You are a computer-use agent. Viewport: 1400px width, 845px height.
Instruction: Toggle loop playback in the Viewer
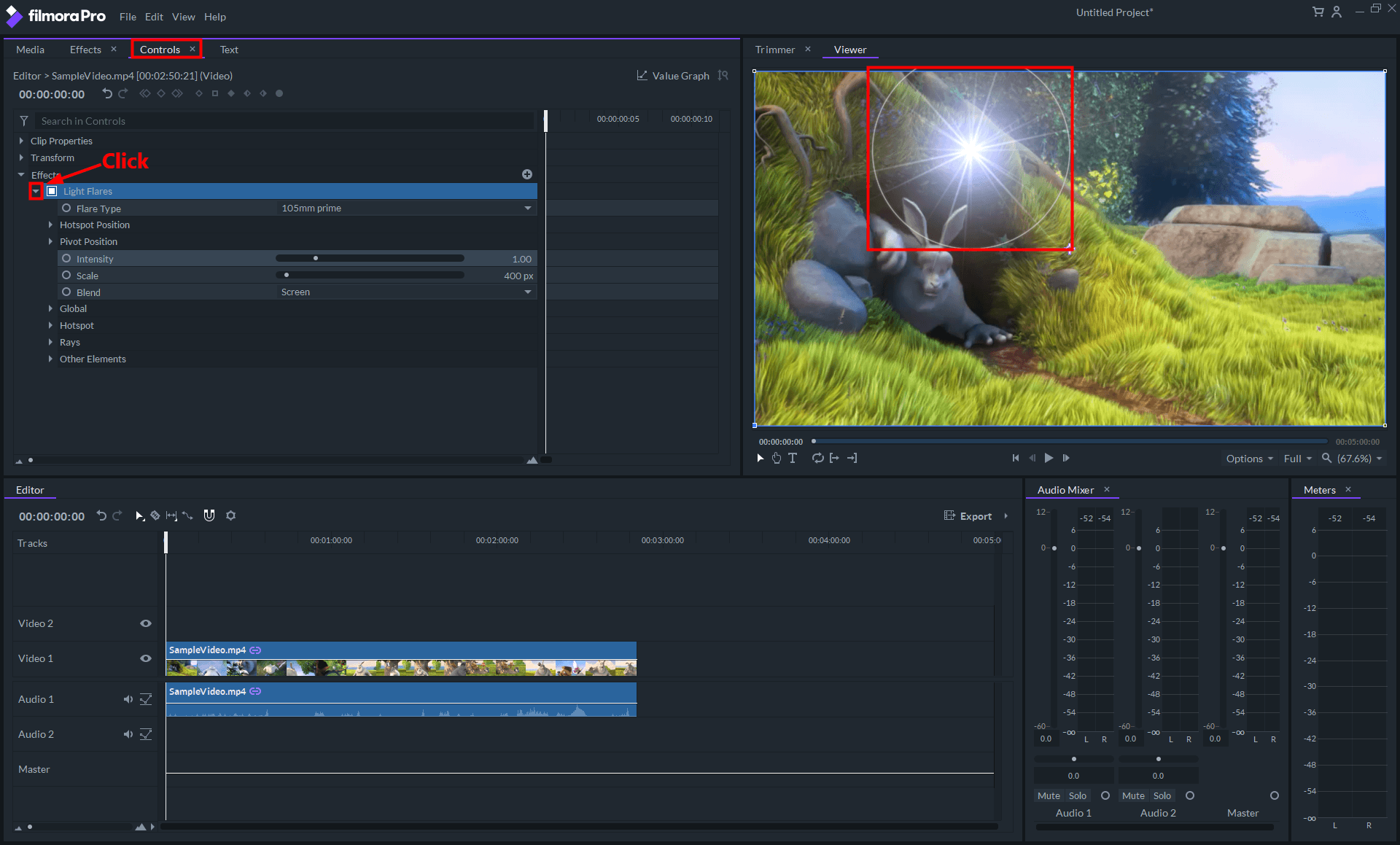point(817,458)
